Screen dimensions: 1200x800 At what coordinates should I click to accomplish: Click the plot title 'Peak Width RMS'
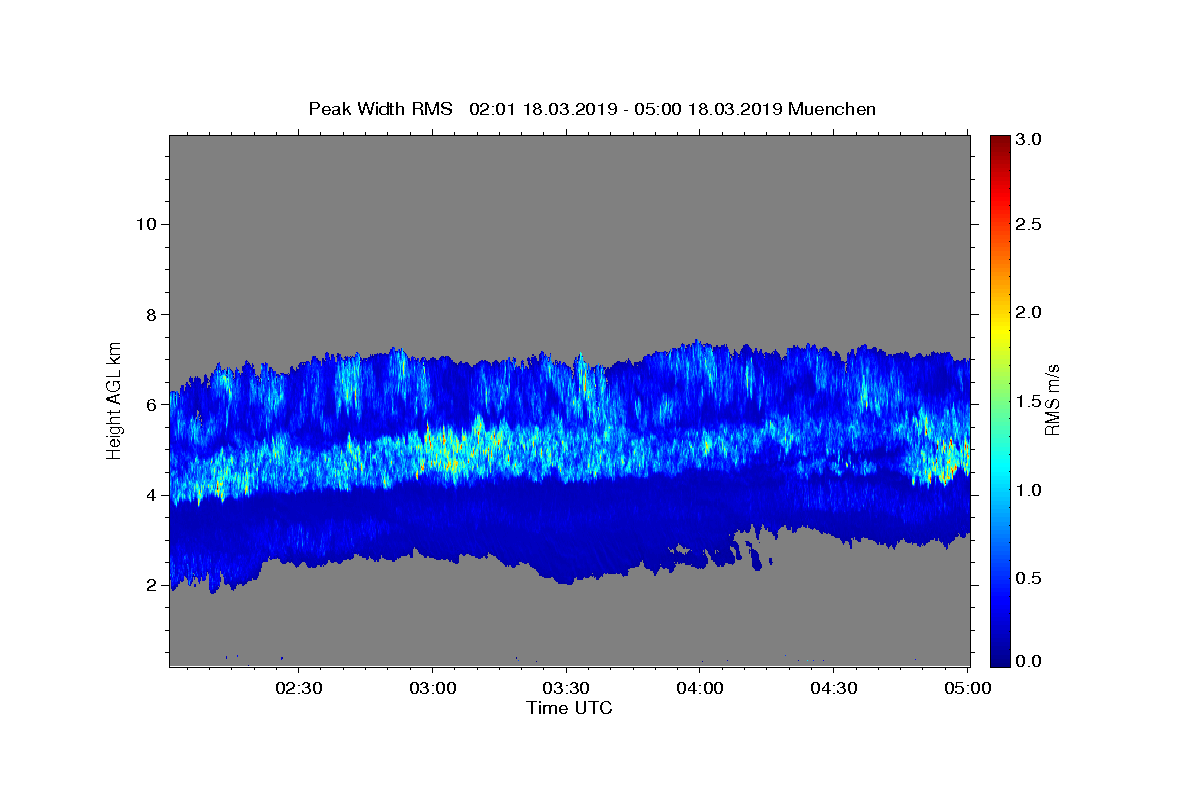[380, 109]
